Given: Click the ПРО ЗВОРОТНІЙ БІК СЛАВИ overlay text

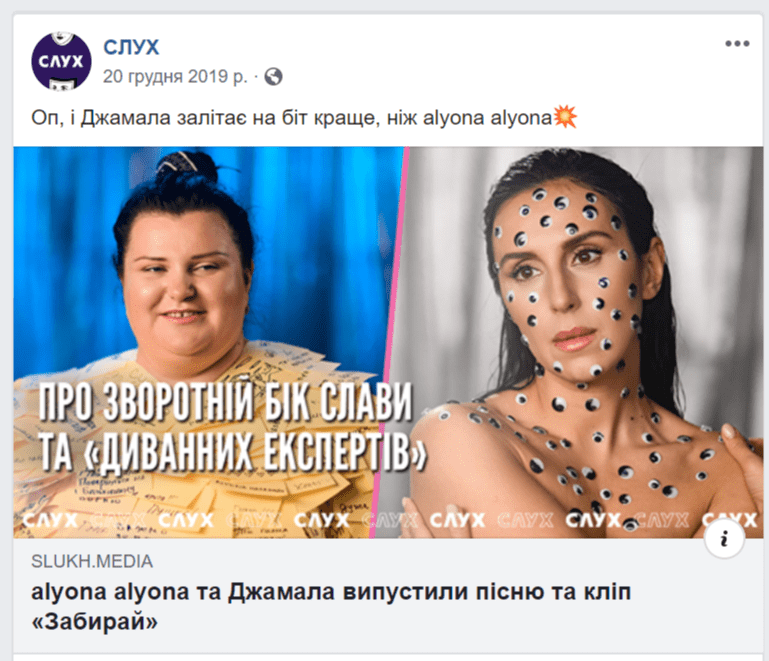Looking at the screenshot, I should coord(226,402).
